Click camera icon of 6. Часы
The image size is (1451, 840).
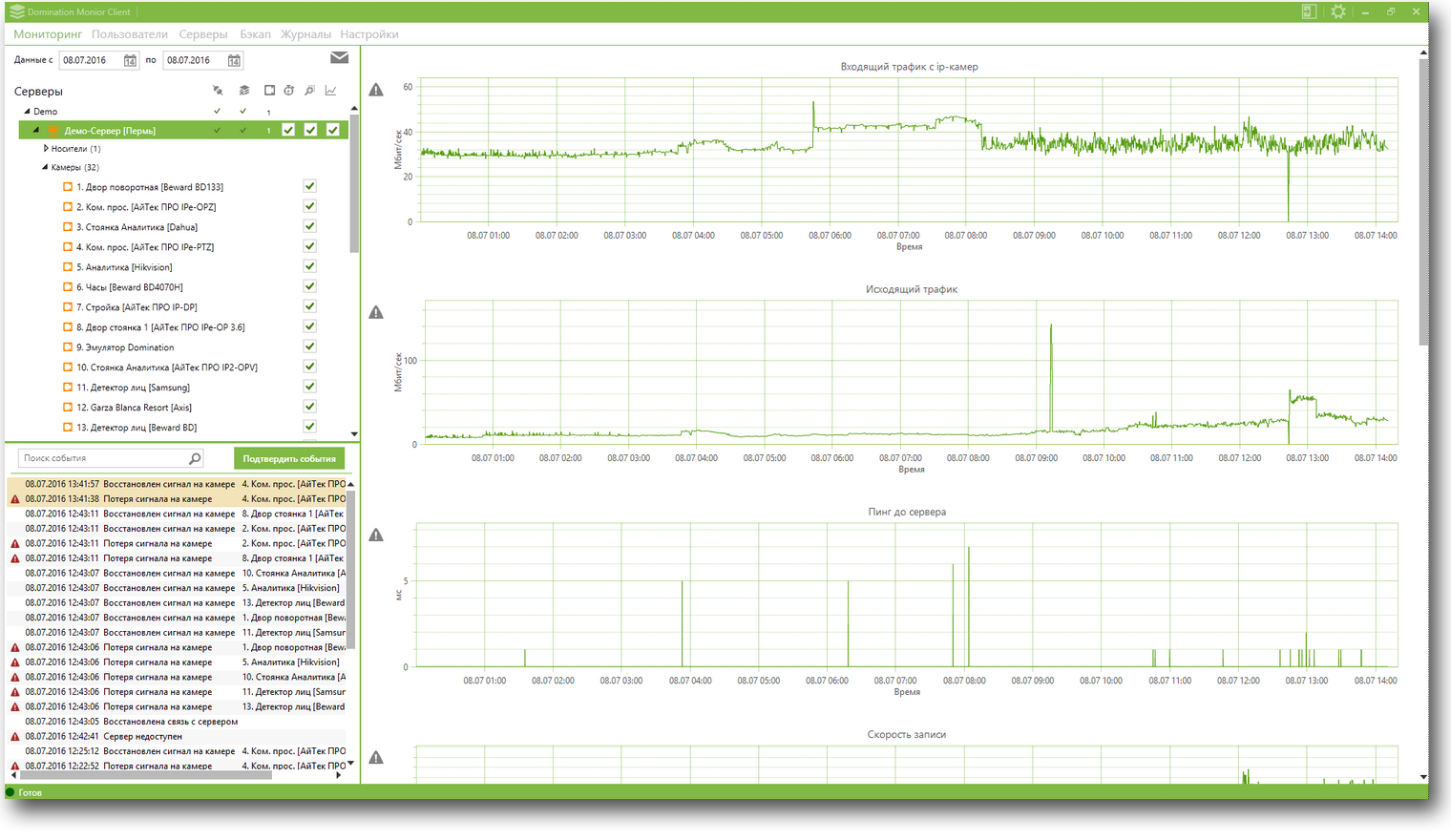point(68,287)
